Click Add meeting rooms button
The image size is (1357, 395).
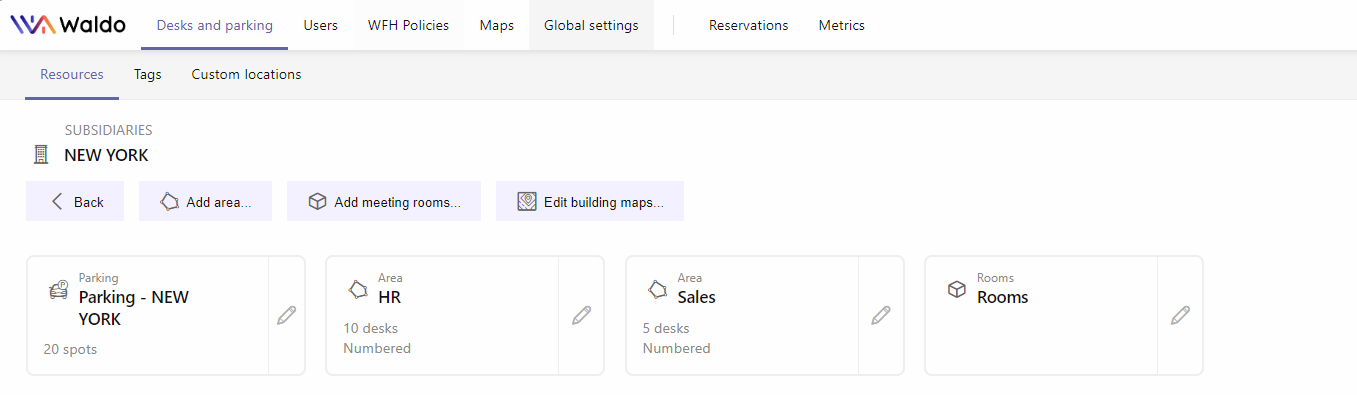pyautogui.click(x=384, y=201)
